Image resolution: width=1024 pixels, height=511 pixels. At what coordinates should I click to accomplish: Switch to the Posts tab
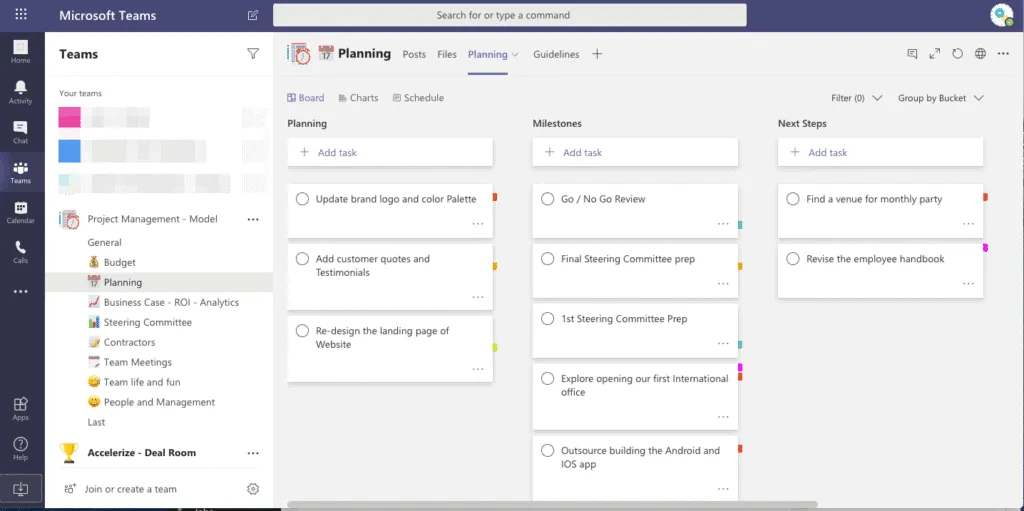(414, 54)
